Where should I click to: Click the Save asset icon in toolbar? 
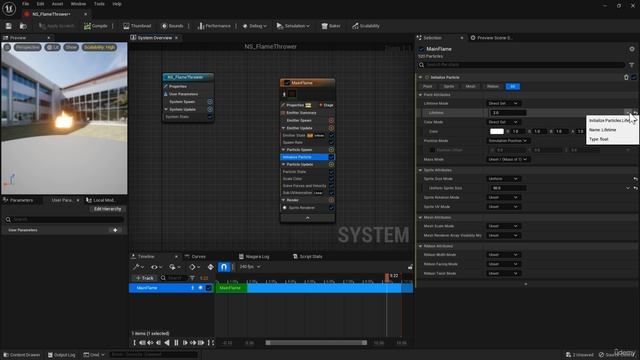coord(9,26)
